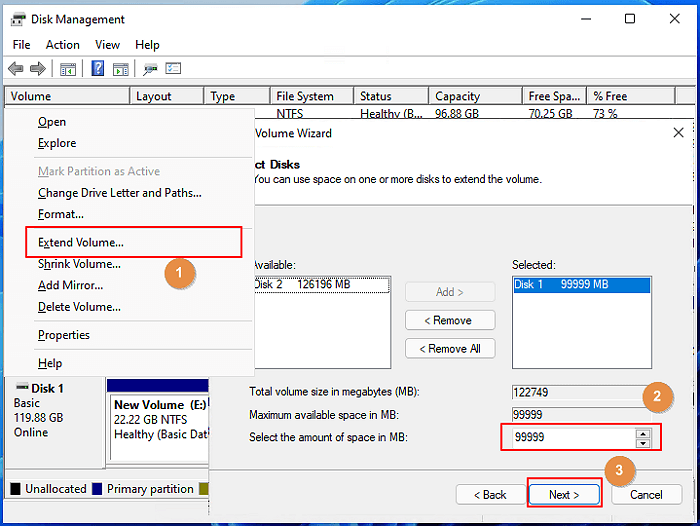Screen dimensions: 700x526
Task: Increase space amount with up spinner arrow
Action: pyautogui.click(x=643, y=433)
